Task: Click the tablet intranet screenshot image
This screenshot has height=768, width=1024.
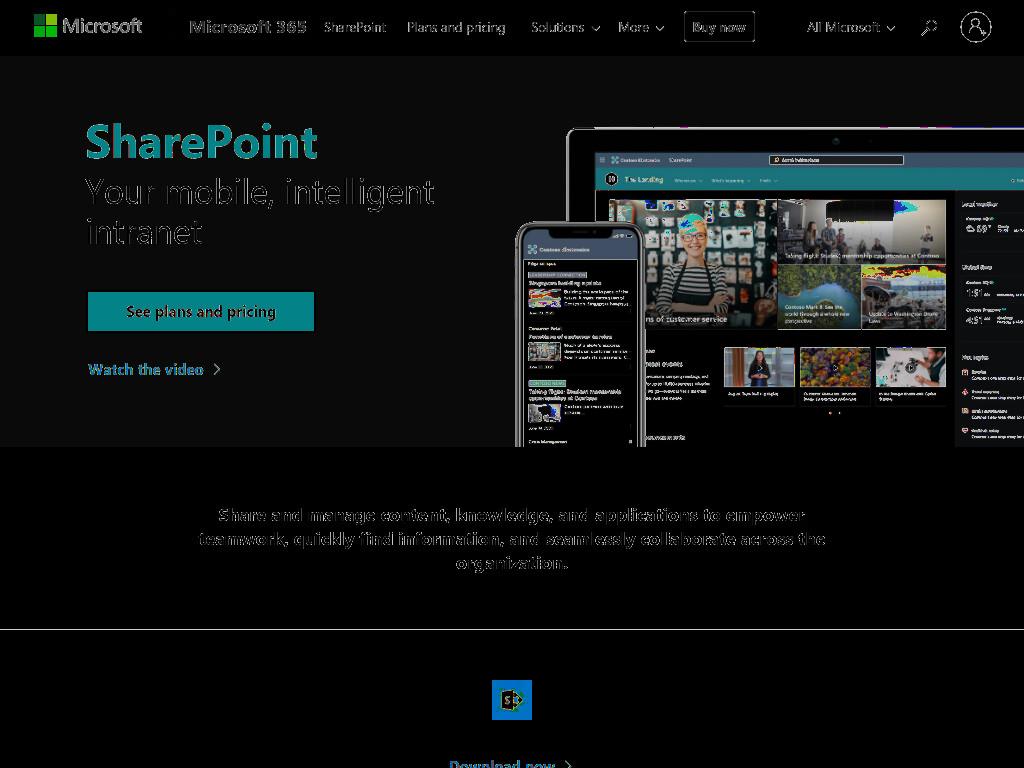Action: point(795,287)
